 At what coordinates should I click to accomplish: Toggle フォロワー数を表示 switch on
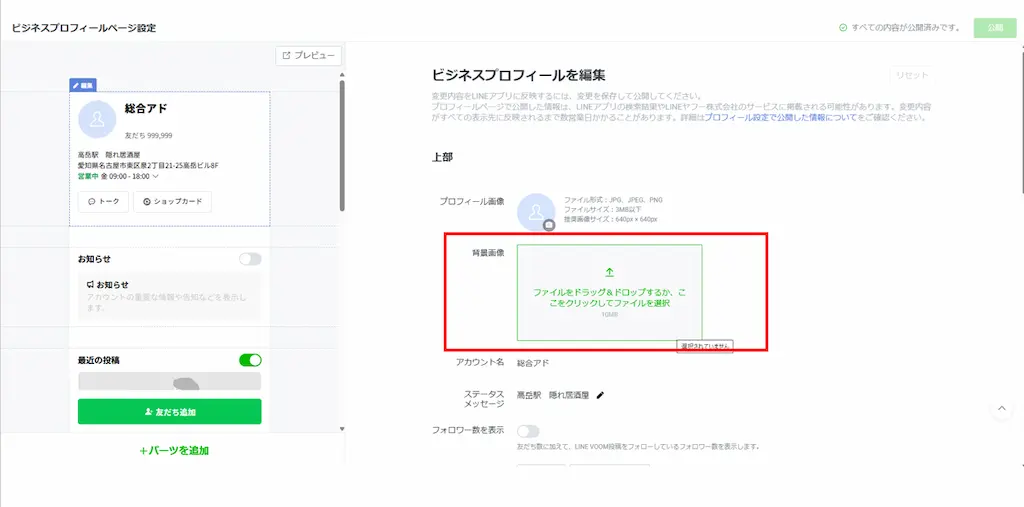coord(528,431)
